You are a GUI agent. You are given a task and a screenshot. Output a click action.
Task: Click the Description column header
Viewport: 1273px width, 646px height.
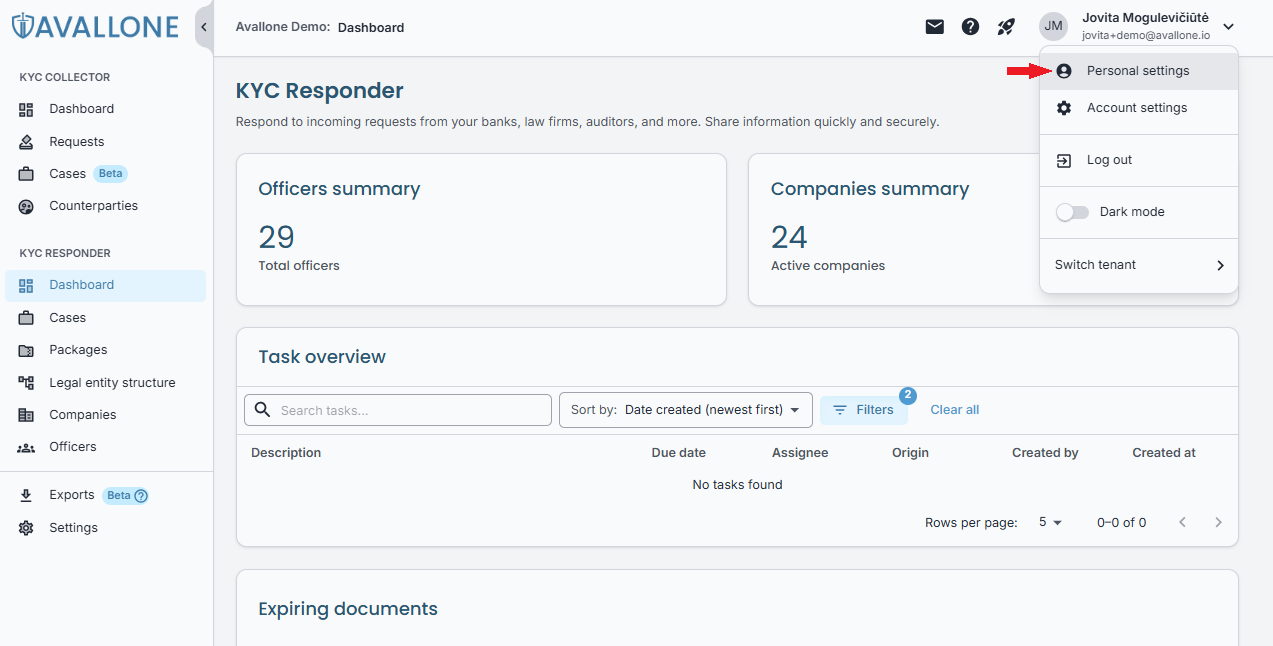point(286,453)
